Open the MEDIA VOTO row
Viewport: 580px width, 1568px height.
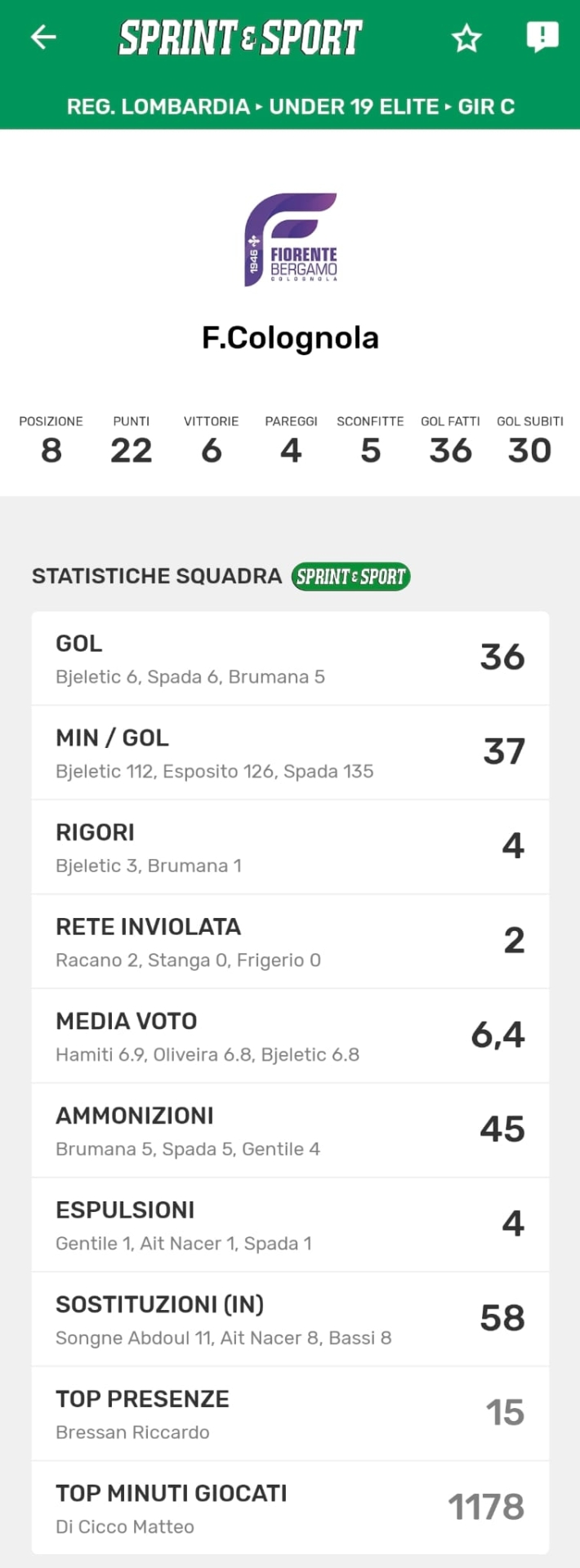coord(290,1036)
